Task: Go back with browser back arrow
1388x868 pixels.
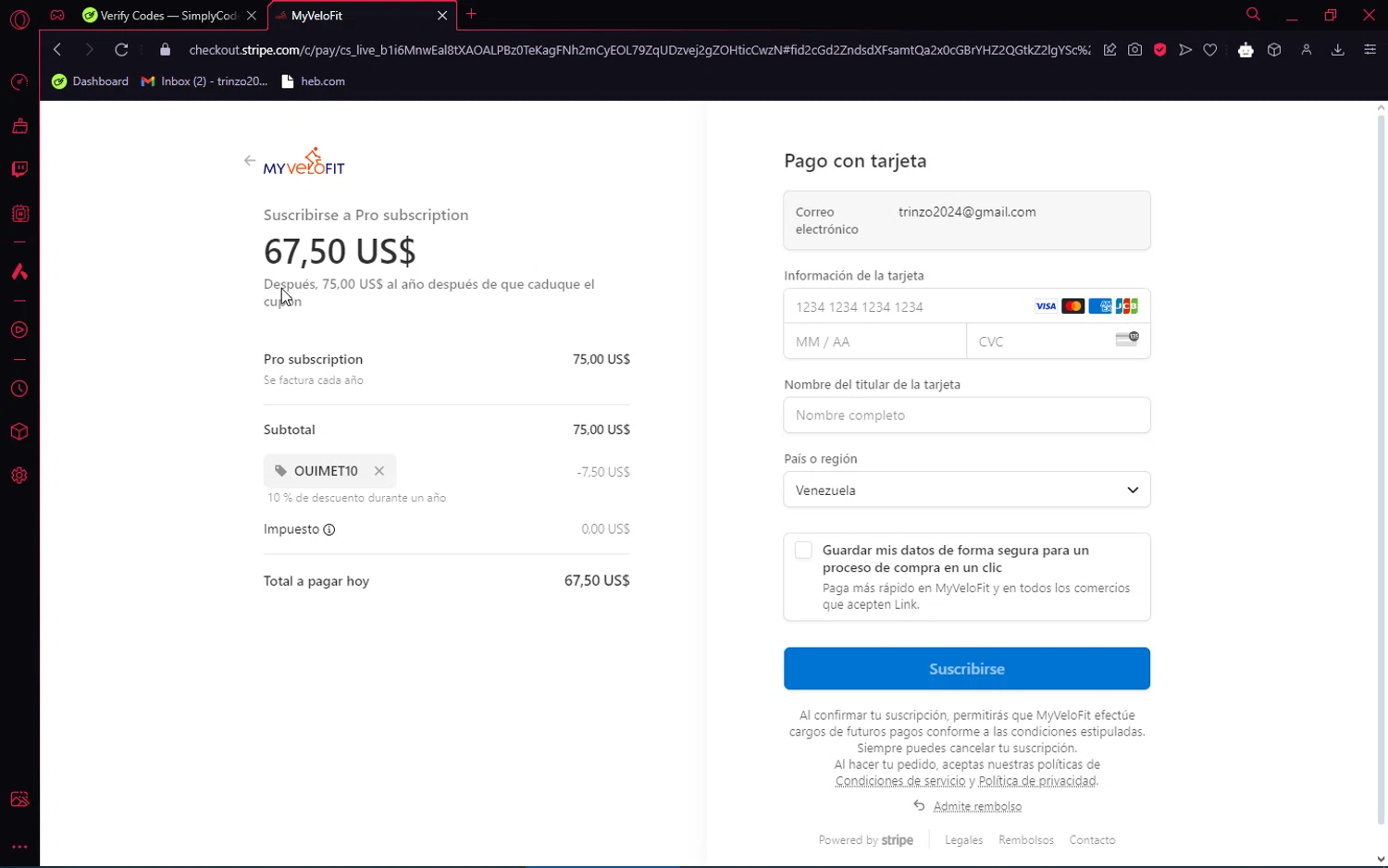Action: (57, 50)
